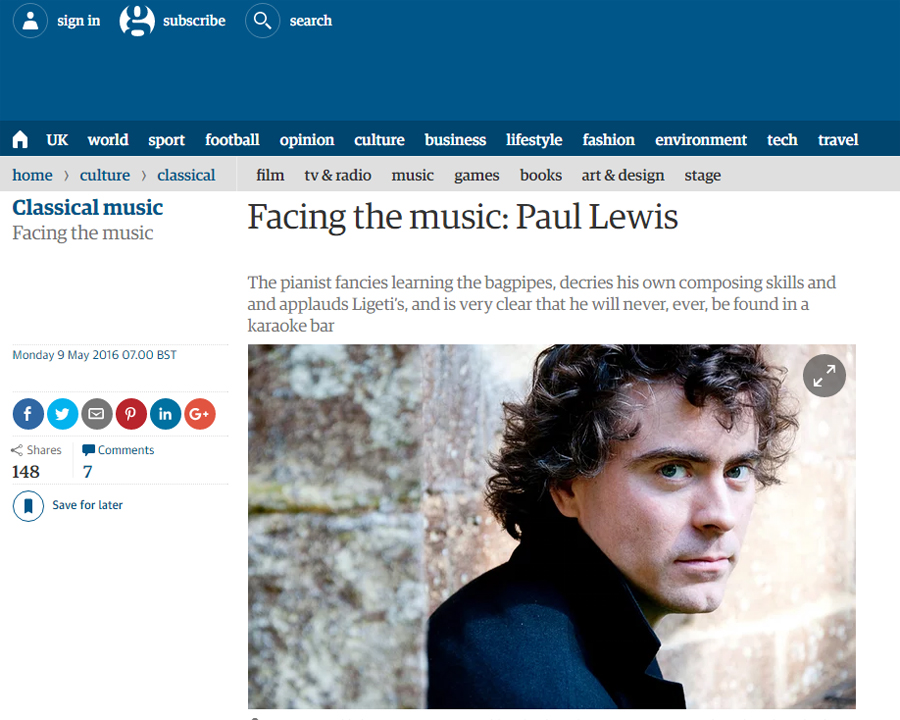Select the music subsection tab

tap(412, 175)
